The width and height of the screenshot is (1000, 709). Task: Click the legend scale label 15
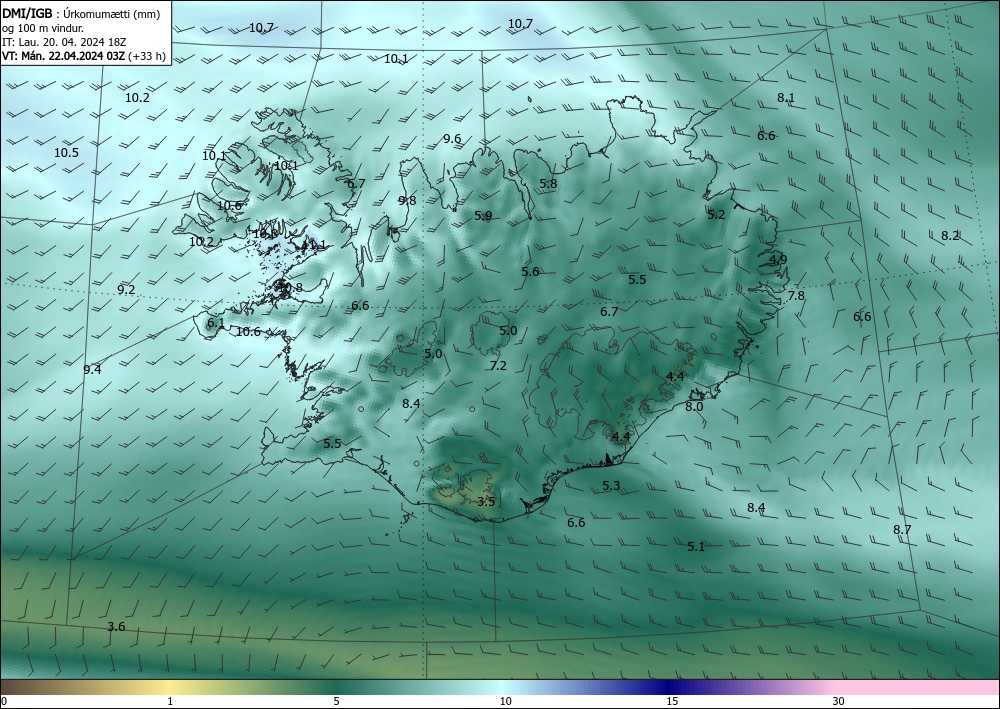(672, 701)
